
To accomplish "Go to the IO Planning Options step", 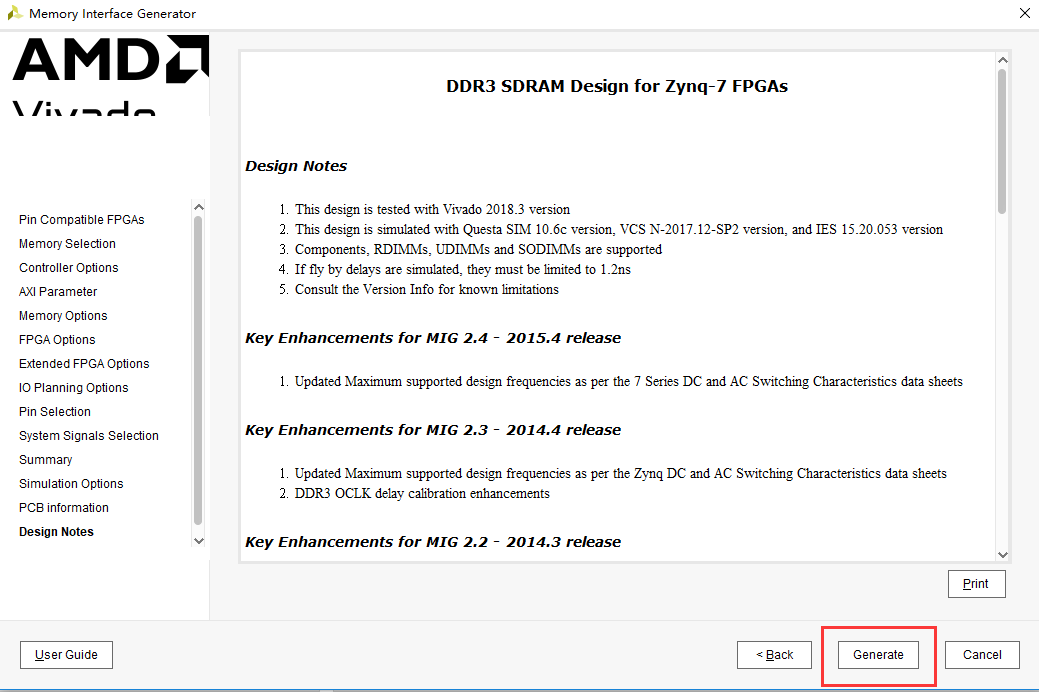I will [74, 388].
